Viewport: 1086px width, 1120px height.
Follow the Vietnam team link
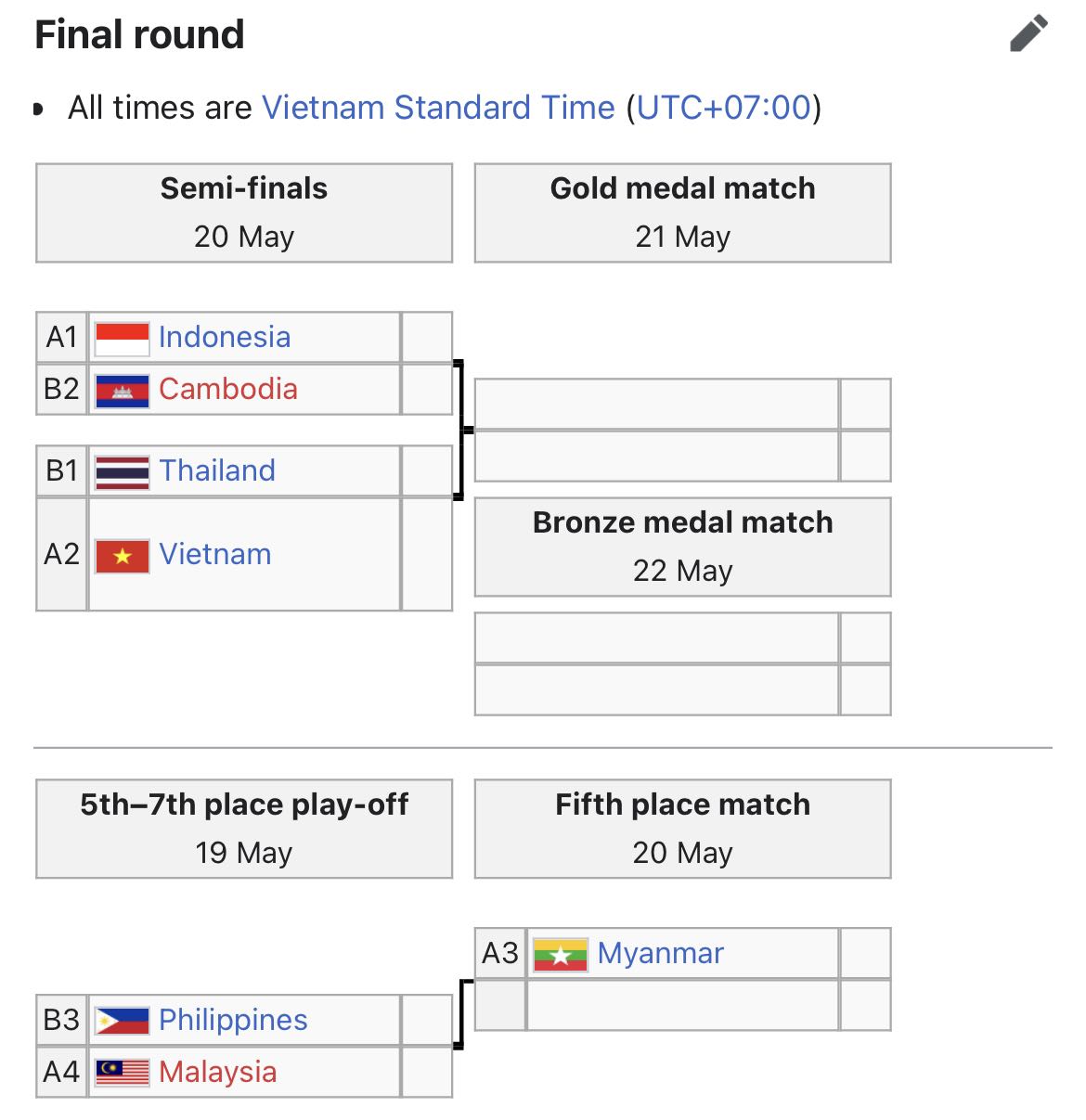click(x=215, y=554)
